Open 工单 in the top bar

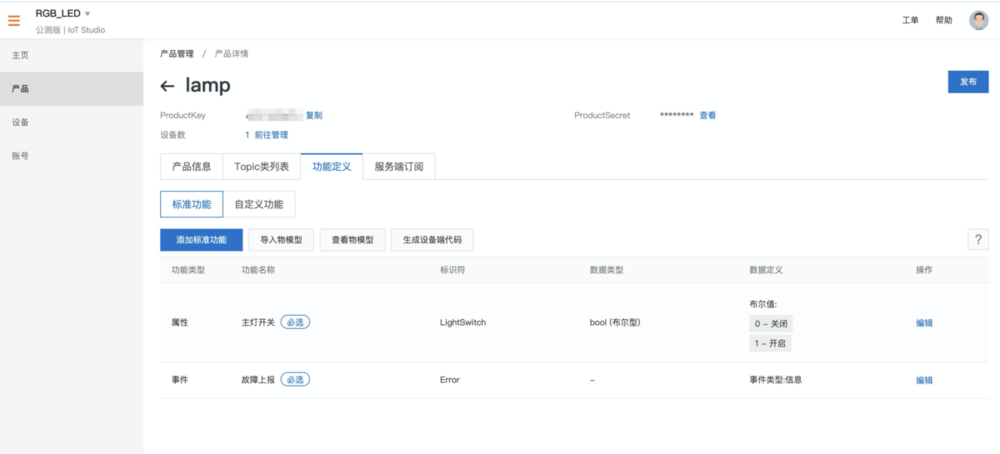[x=910, y=20]
